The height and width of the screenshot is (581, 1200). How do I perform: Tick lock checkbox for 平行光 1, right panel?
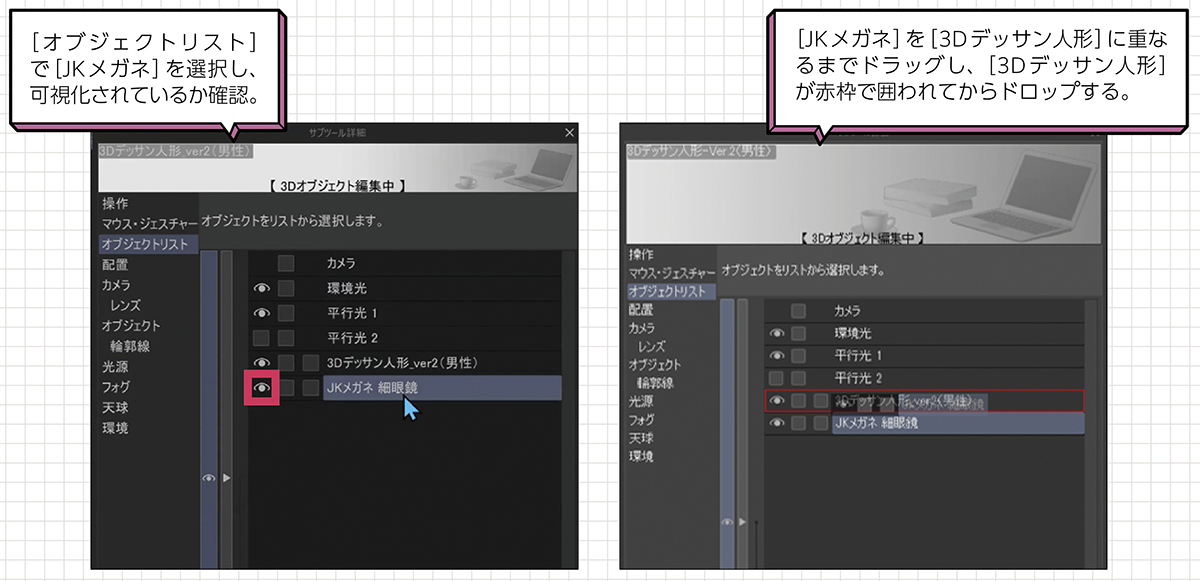point(798,356)
